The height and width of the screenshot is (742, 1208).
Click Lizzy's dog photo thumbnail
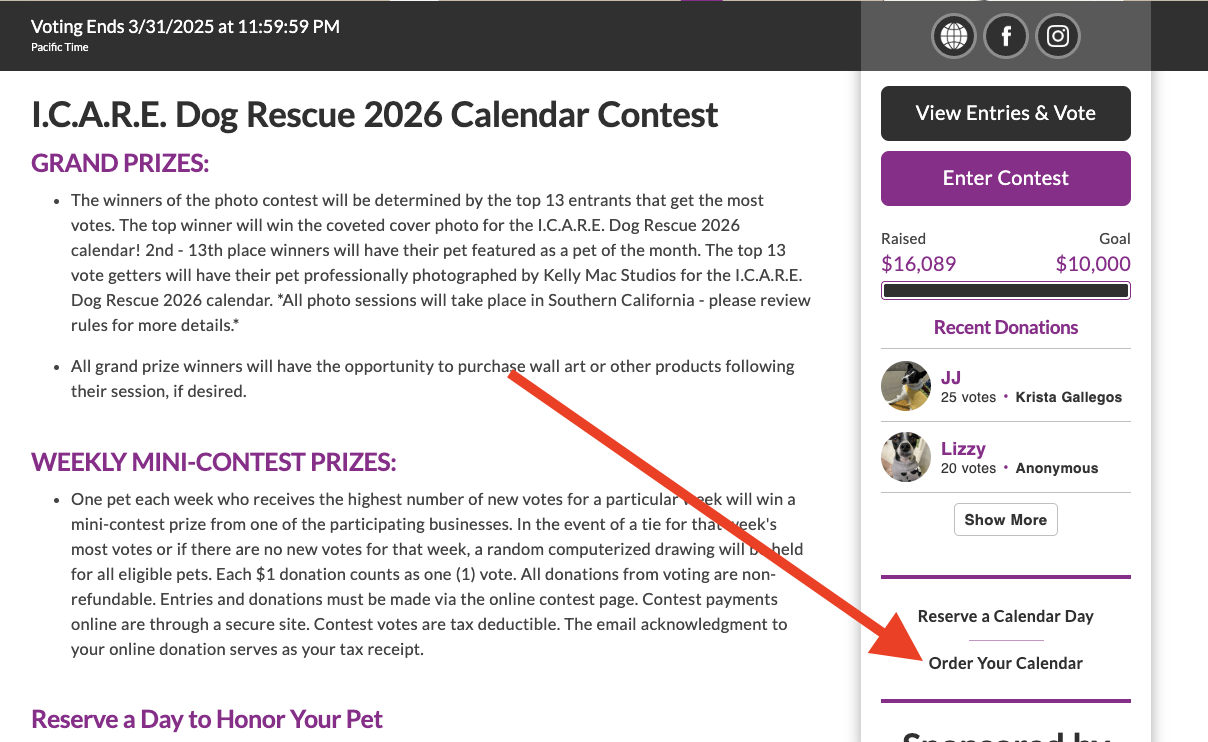(x=906, y=457)
